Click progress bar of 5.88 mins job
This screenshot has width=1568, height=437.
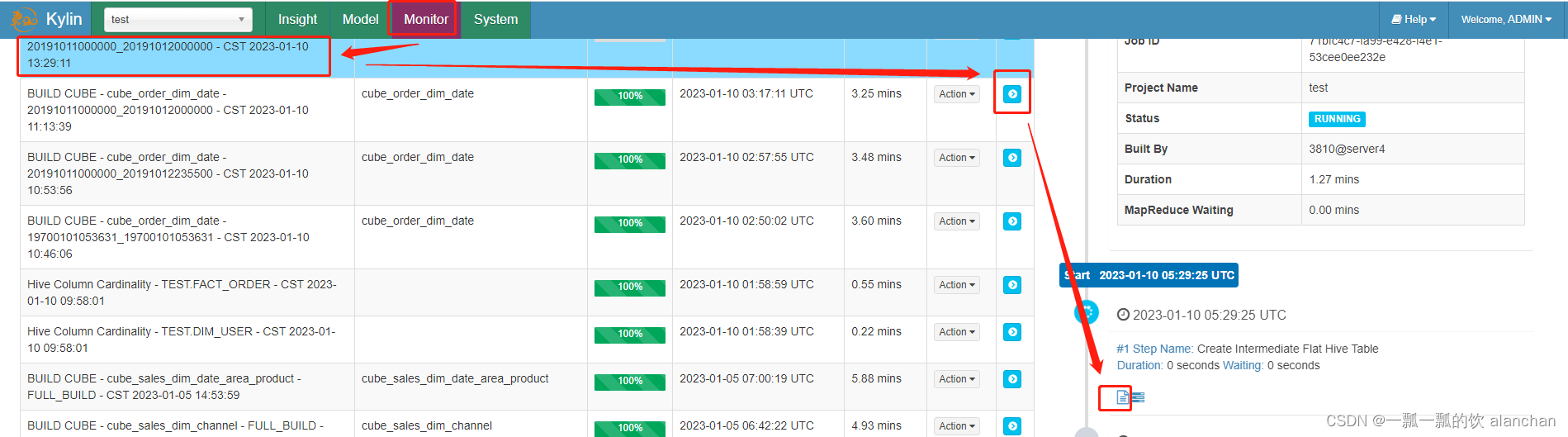coord(630,382)
